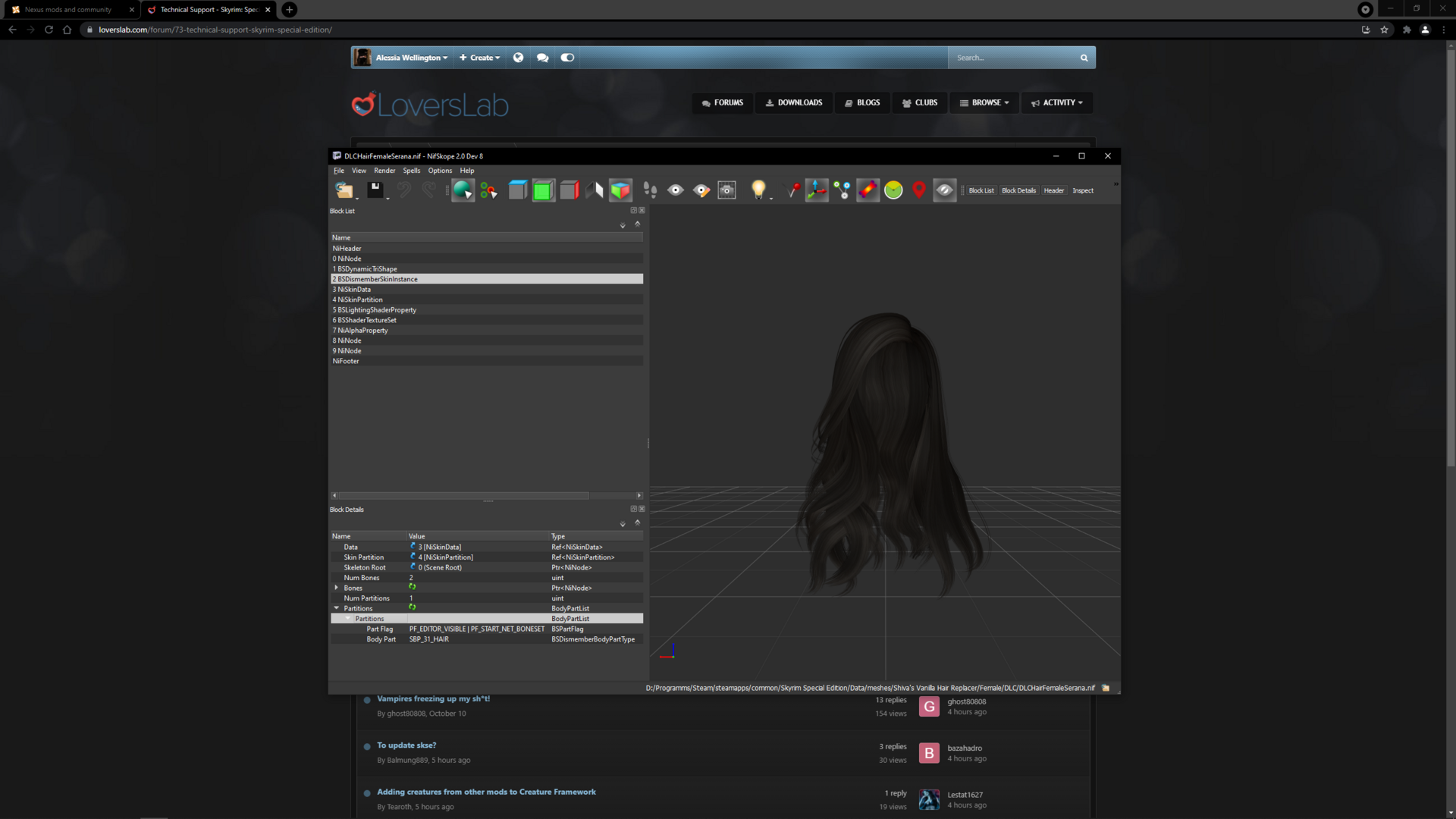Follow link arrow to 3 NiSkinData

[x=413, y=546]
